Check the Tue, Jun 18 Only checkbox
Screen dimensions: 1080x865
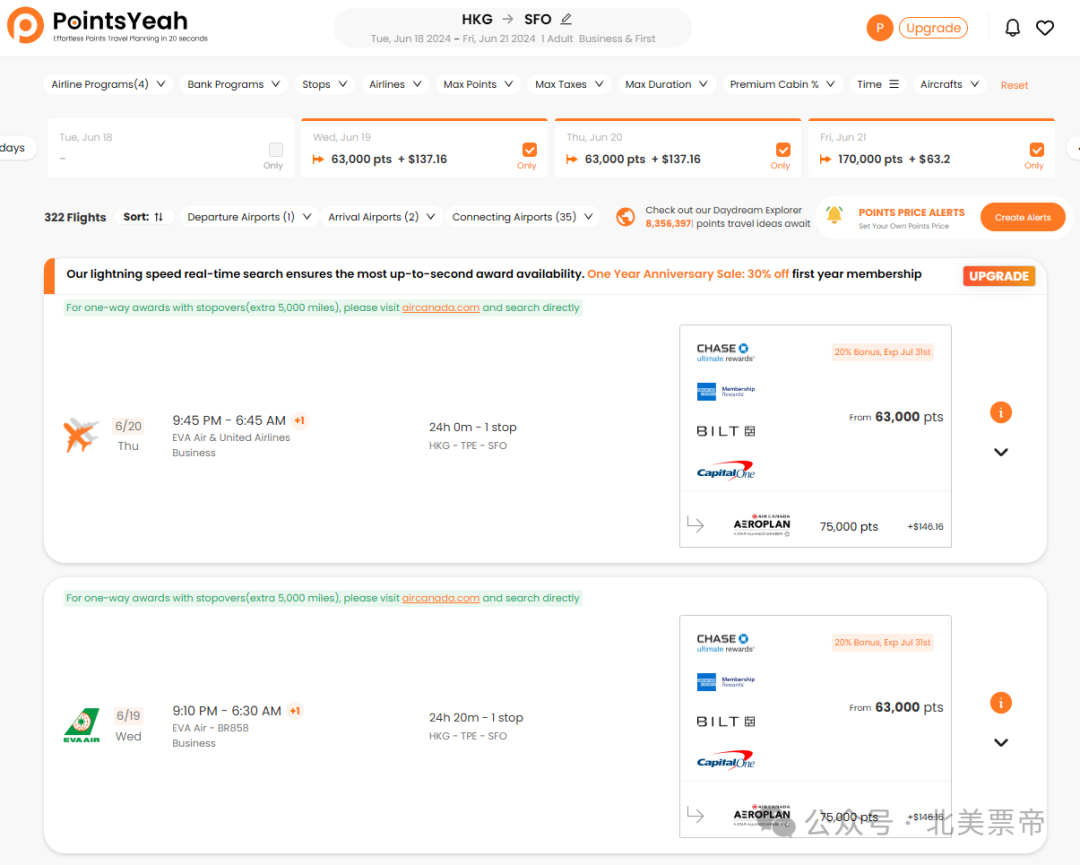coord(276,149)
